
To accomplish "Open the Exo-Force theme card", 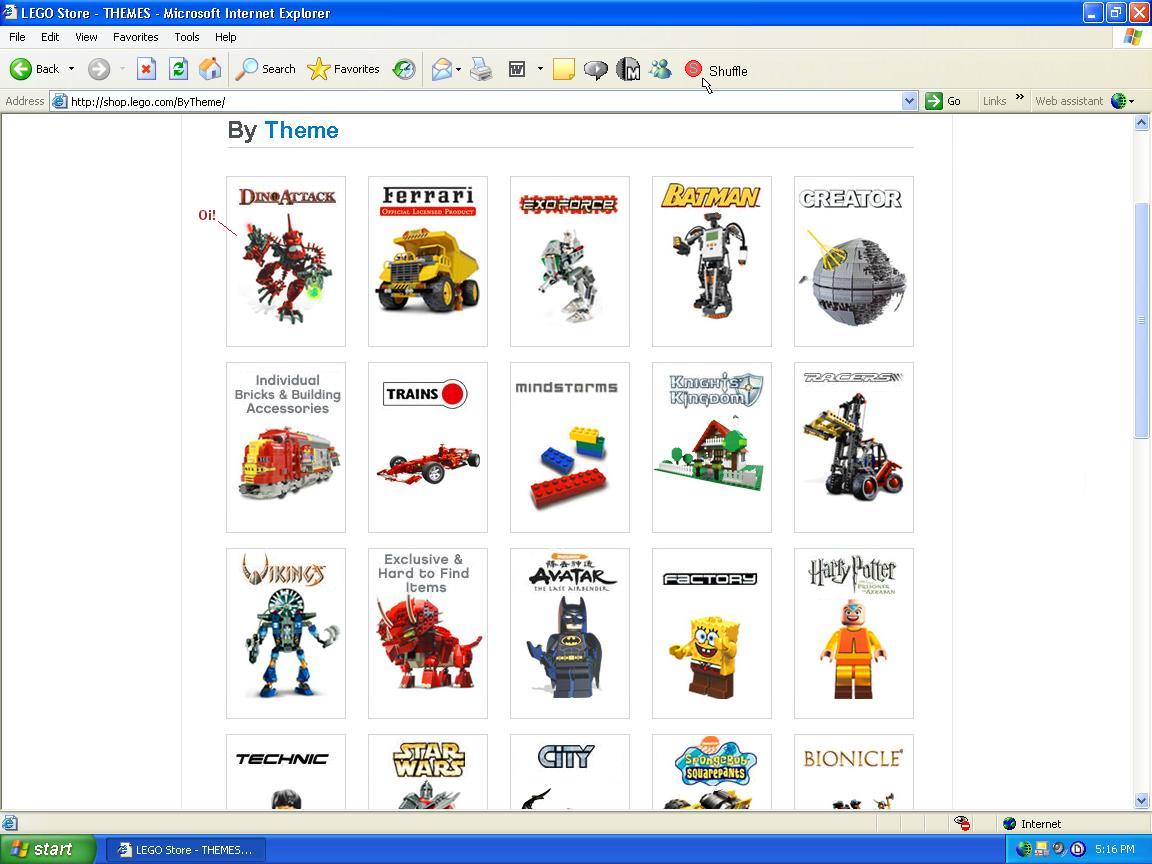I will [569, 261].
